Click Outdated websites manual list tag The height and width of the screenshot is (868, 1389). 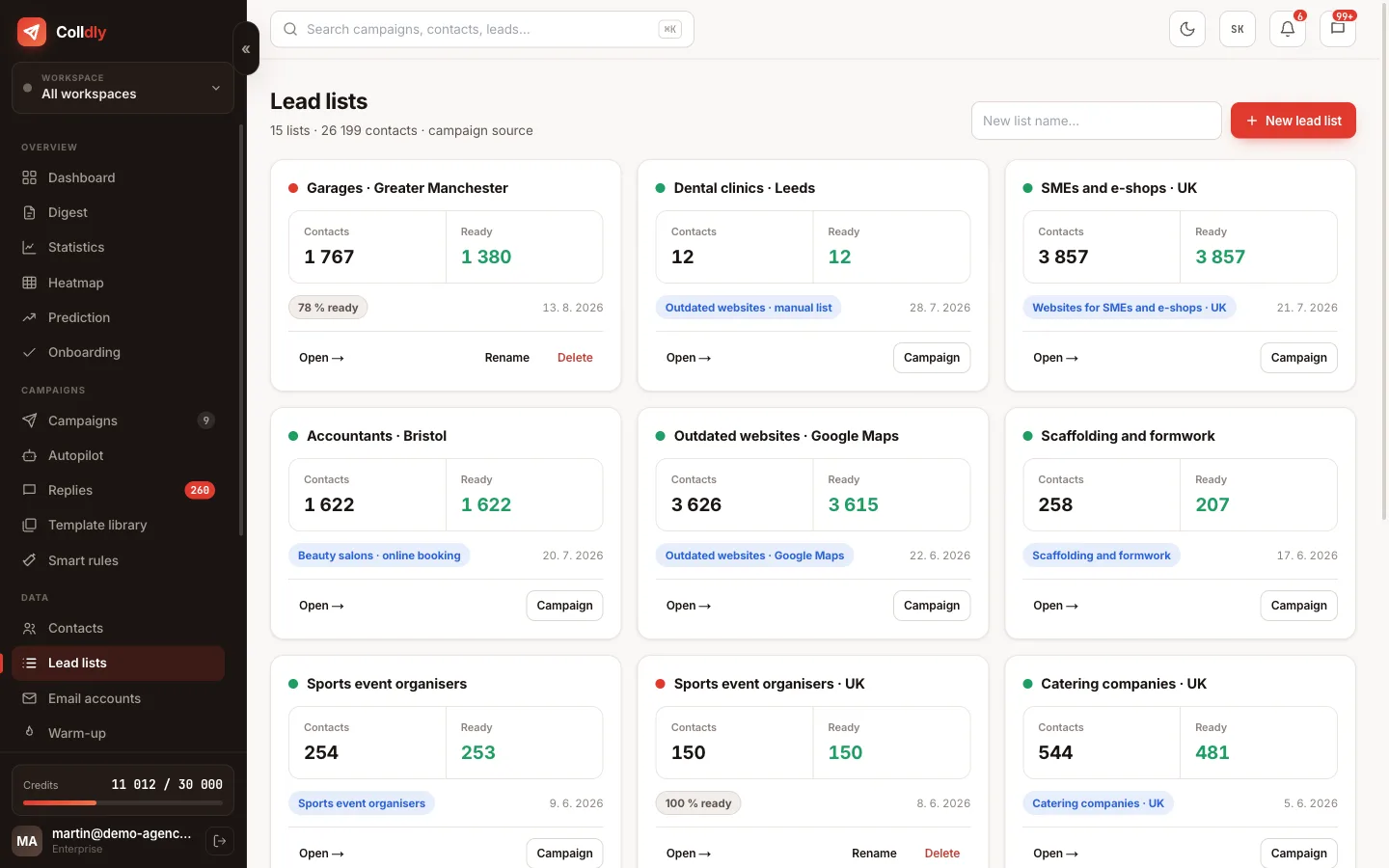[749, 308]
